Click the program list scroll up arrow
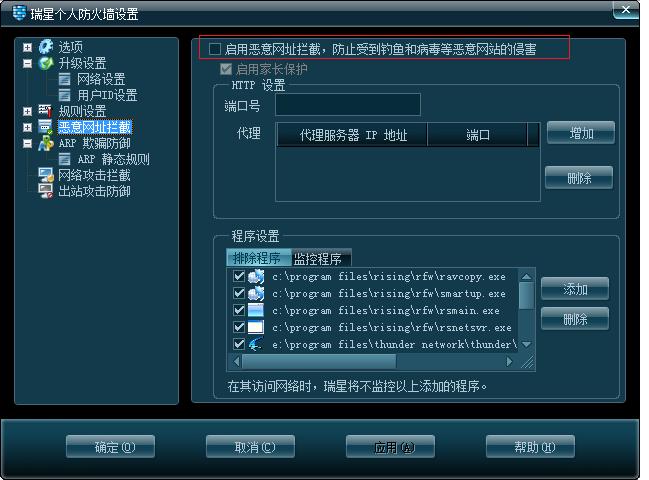 point(526,276)
